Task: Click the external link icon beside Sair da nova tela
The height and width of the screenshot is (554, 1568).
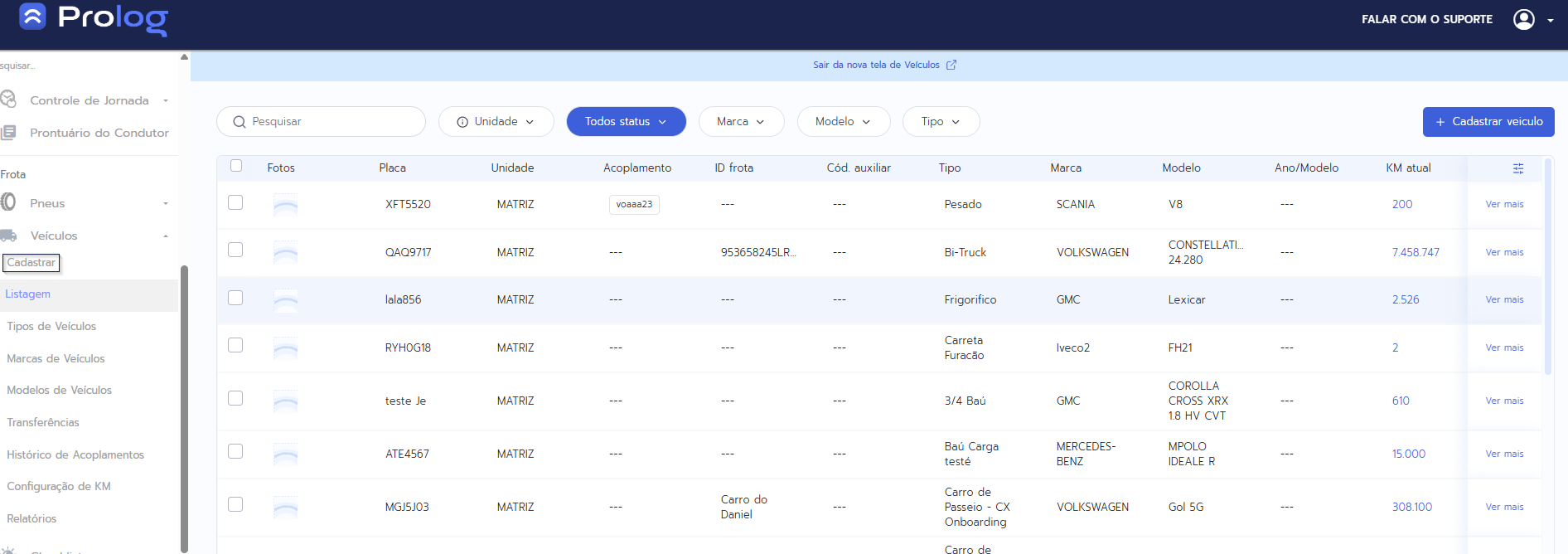Action: pyautogui.click(x=951, y=65)
